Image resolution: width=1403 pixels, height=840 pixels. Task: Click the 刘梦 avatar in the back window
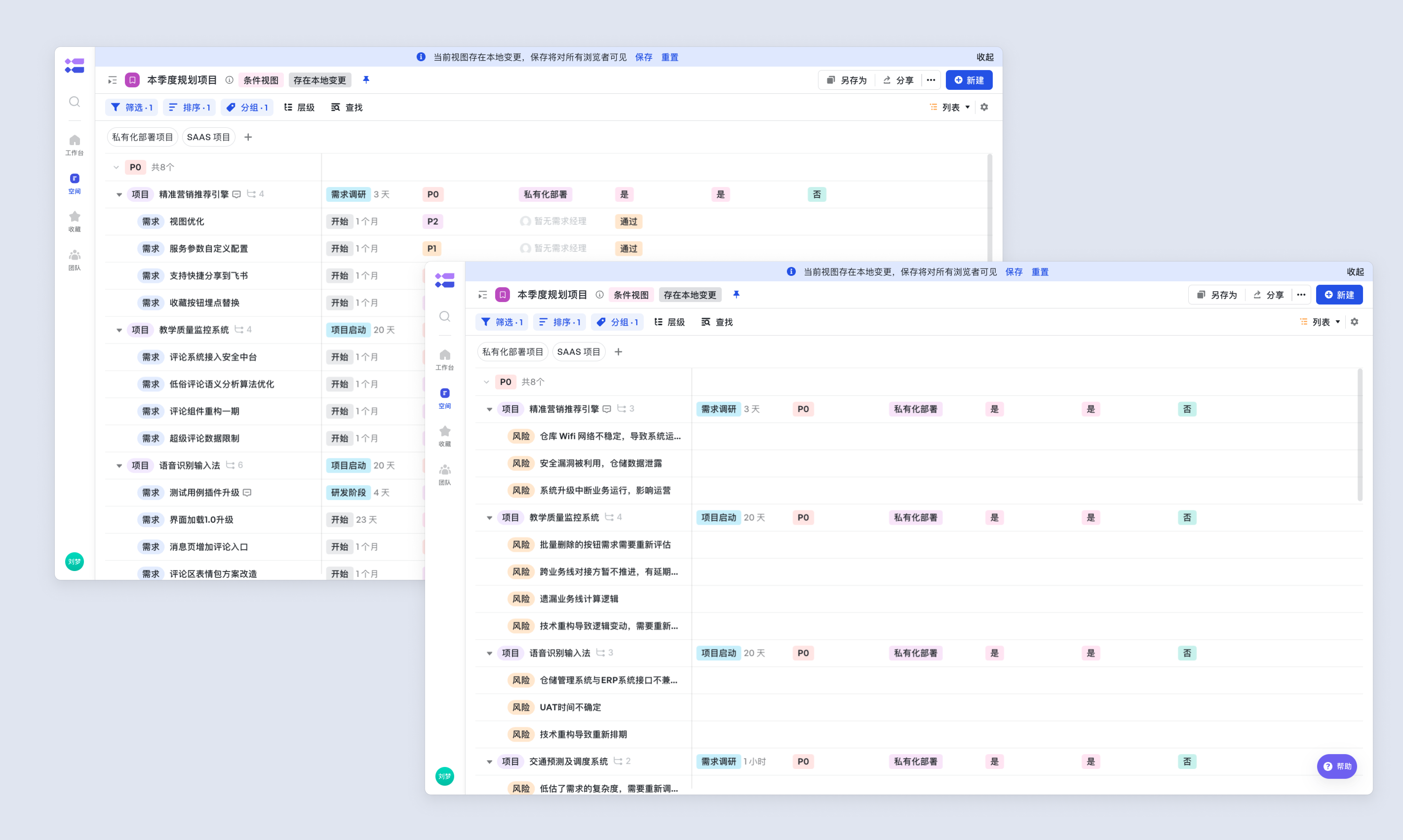point(74,561)
